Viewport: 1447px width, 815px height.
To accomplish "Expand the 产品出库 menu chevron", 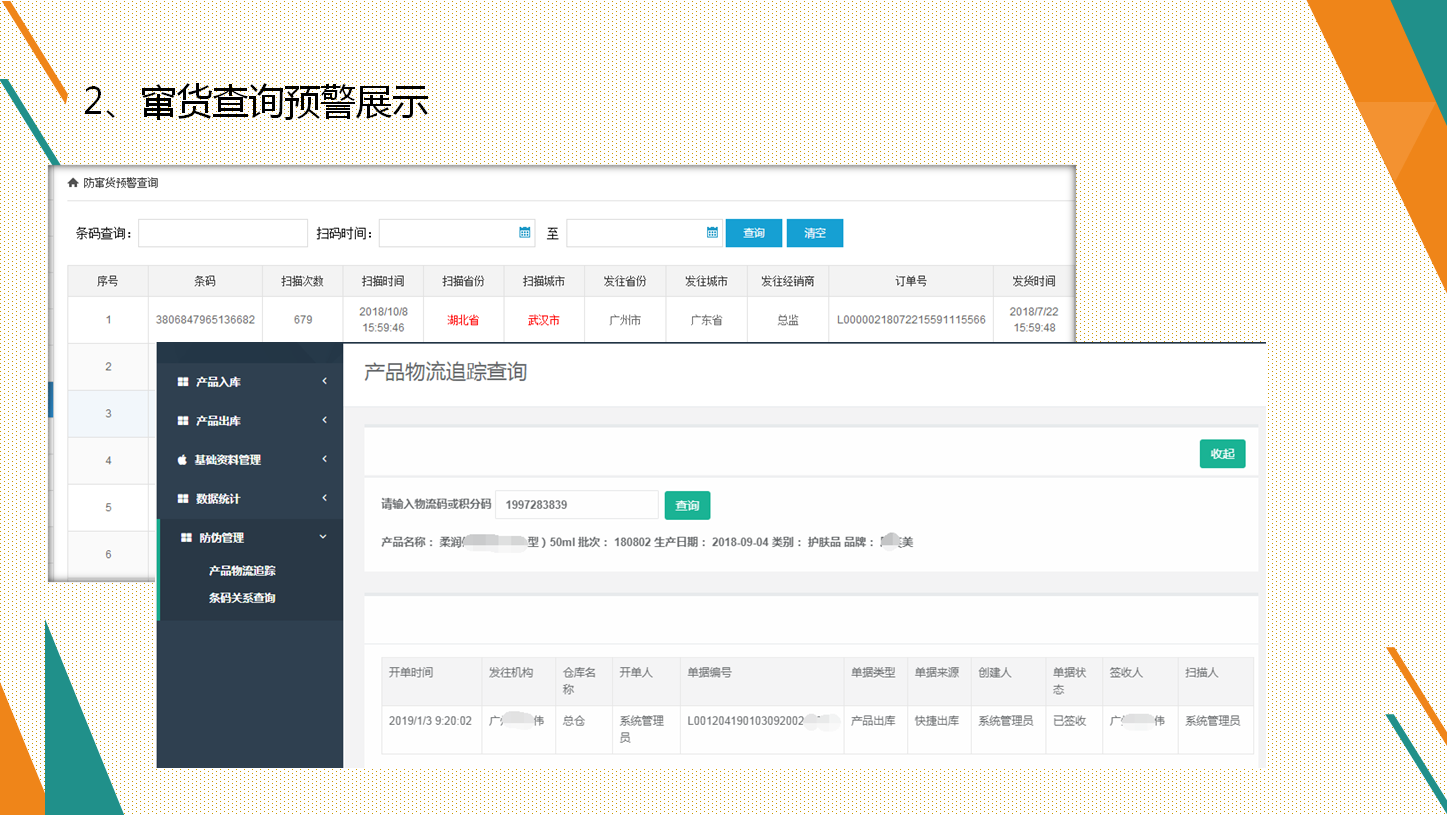I will 324,421.
